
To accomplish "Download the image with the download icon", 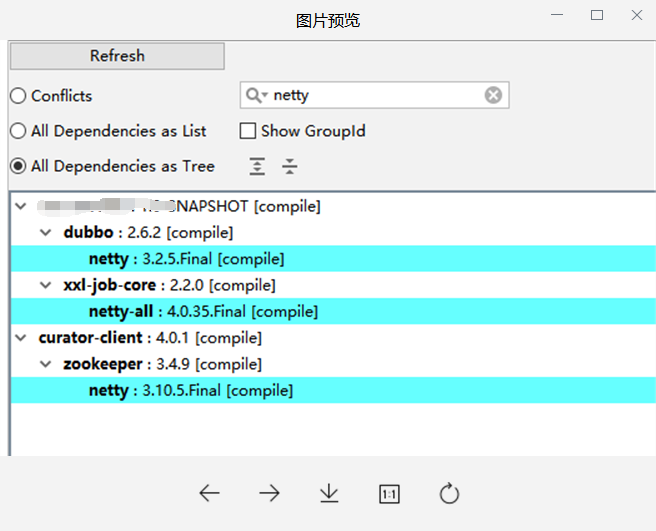I will coord(329,493).
